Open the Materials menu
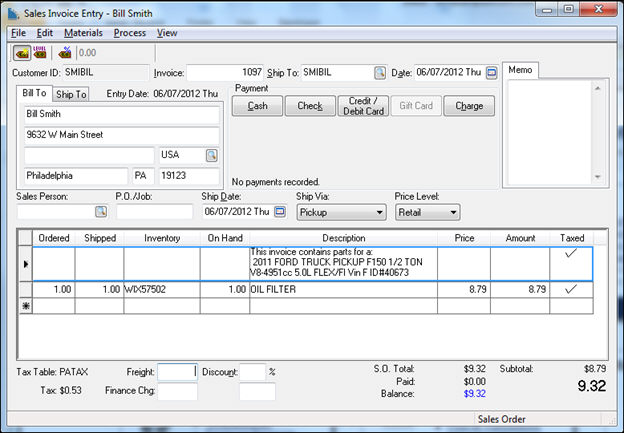The height and width of the screenshot is (433, 624). pyautogui.click(x=83, y=33)
